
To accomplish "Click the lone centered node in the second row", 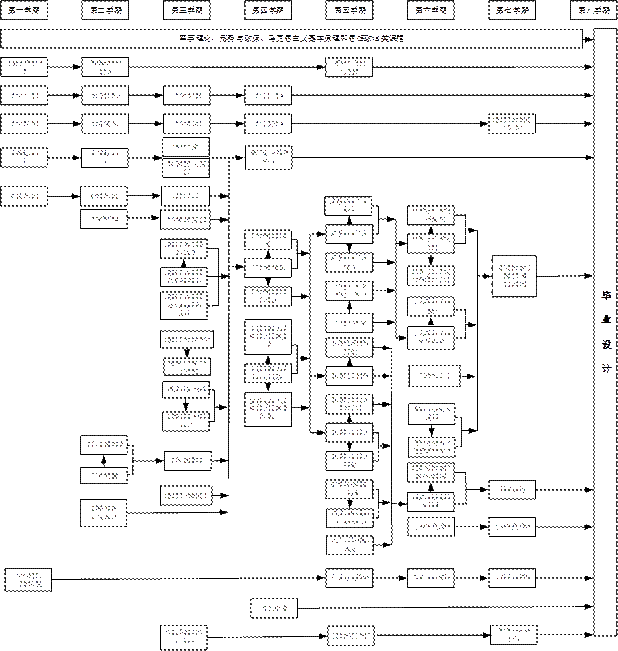I will click(350, 67).
